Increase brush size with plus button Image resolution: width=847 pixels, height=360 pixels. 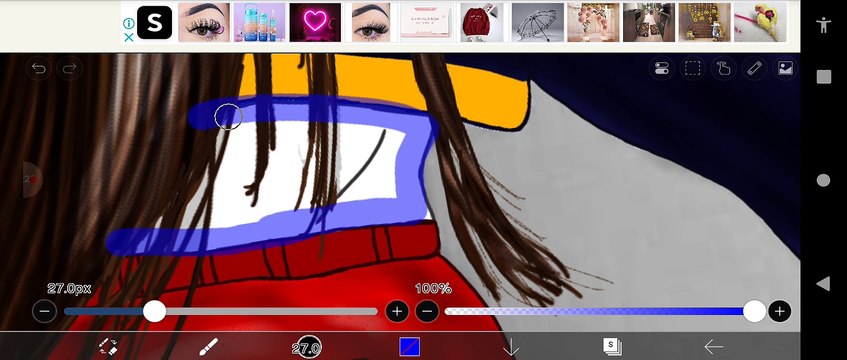397,311
